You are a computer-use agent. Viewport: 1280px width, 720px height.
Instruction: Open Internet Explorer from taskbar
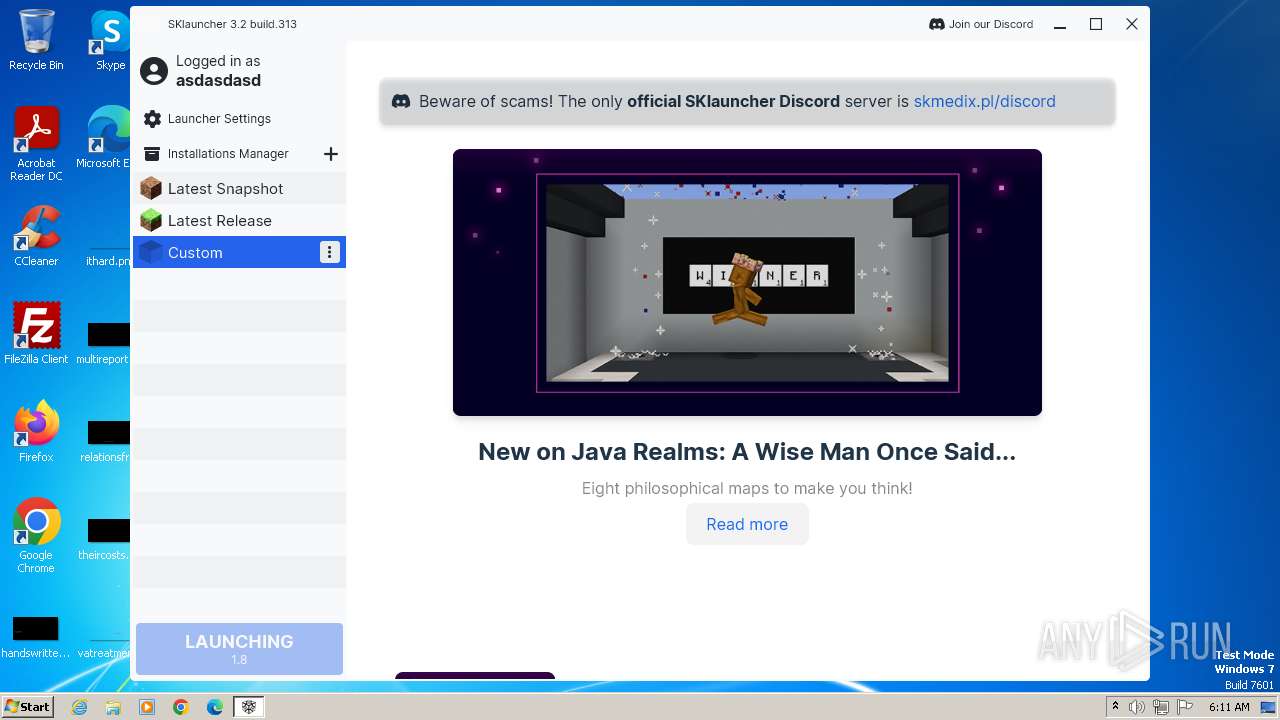tap(80, 707)
